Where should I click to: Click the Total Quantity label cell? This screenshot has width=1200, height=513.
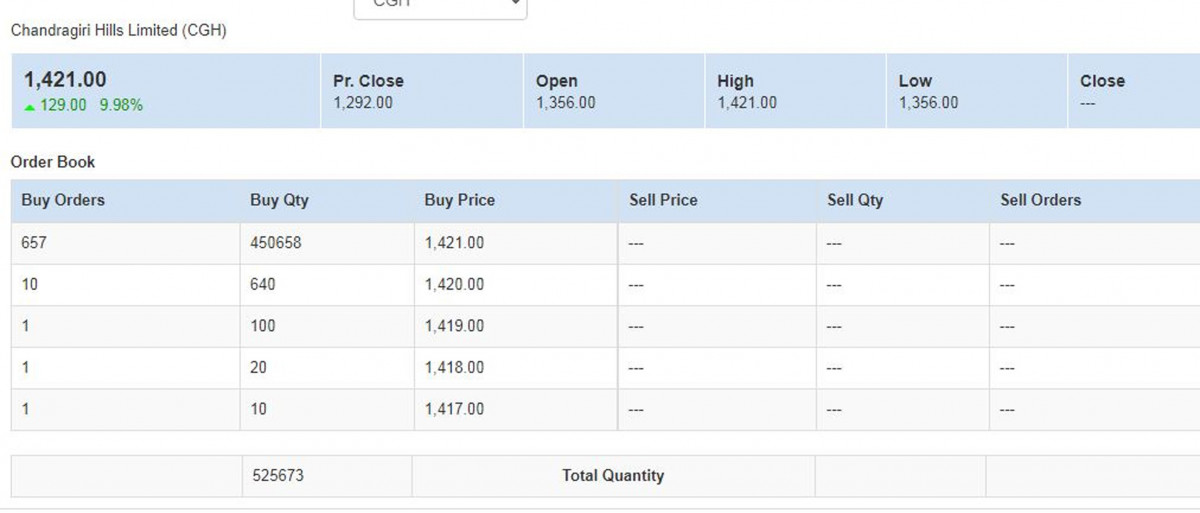click(x=613, y=476)
